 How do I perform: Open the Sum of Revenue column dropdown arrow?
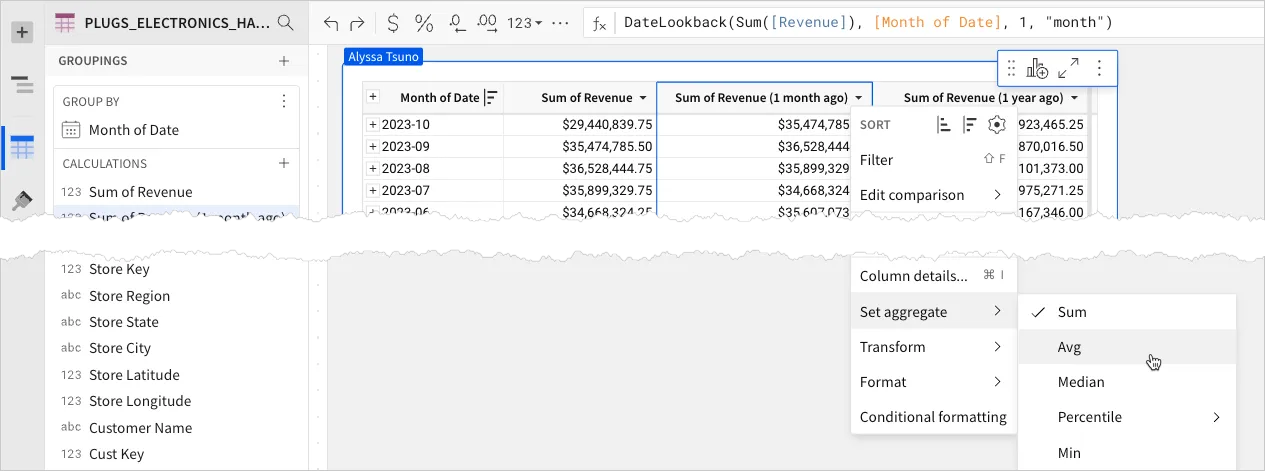[643, 98]
